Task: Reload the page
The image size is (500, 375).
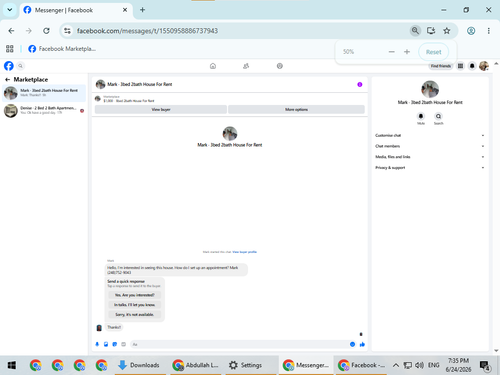Action: click(46, 31)
